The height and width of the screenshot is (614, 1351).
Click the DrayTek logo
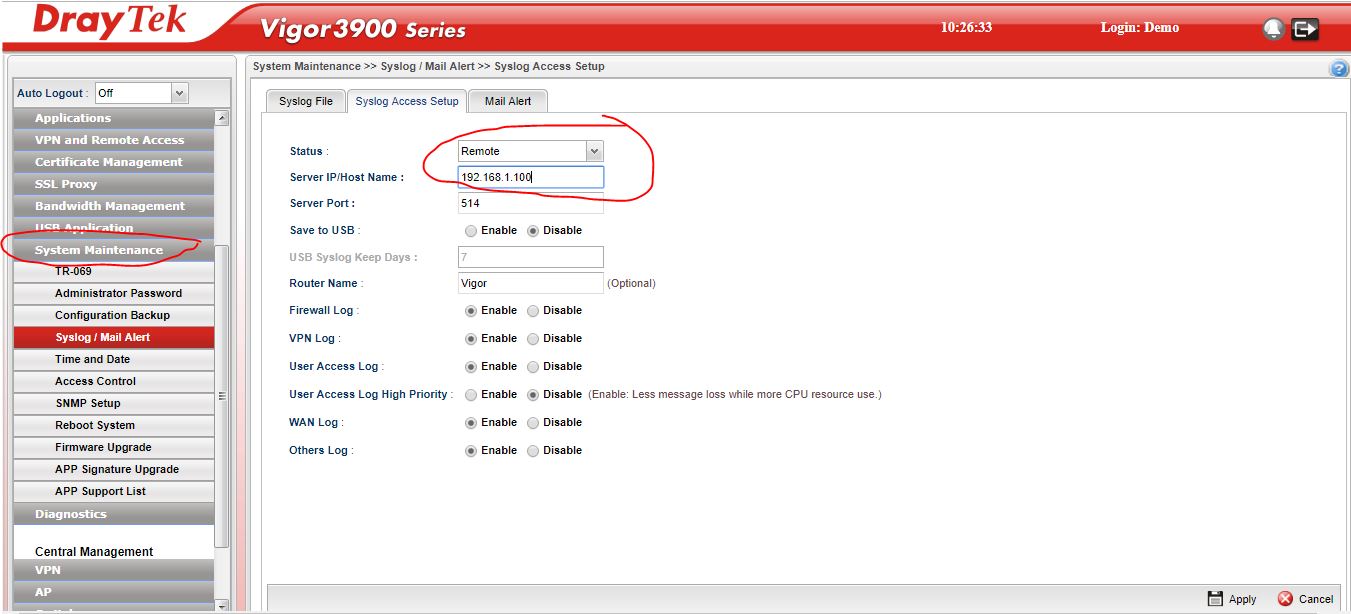click(x=110, y=24)
